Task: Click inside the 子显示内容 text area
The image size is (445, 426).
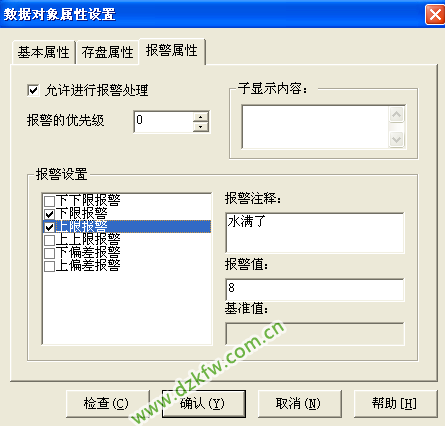Action: point(315,127)
